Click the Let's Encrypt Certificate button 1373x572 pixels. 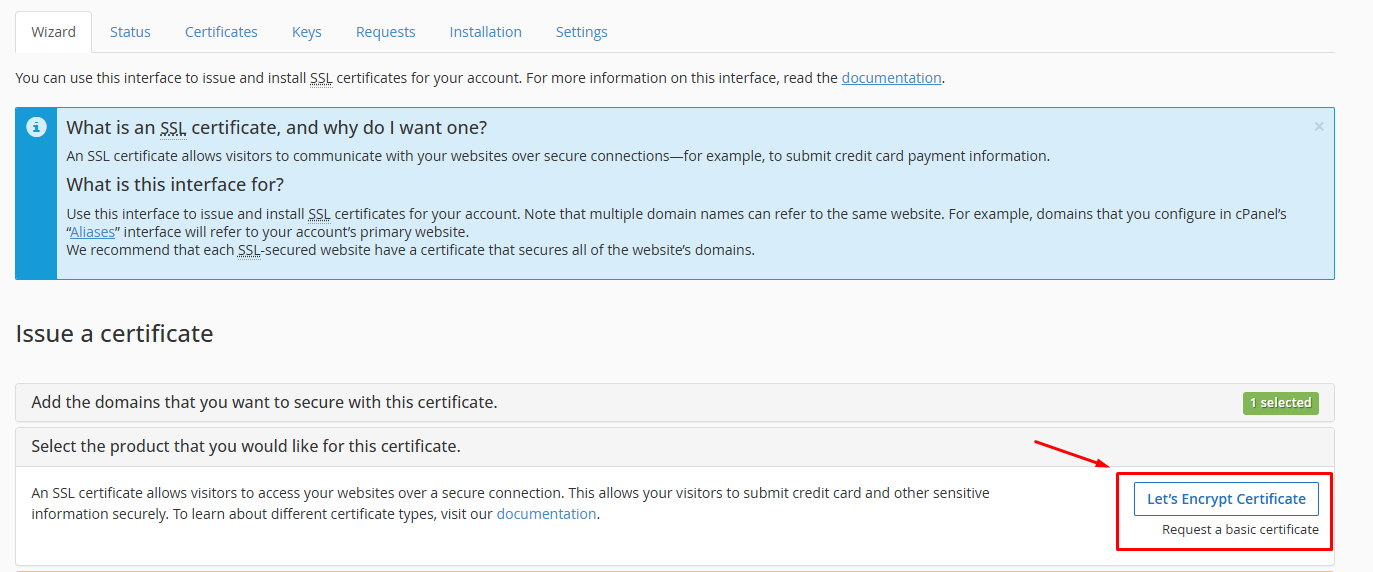pos(1226,499)
